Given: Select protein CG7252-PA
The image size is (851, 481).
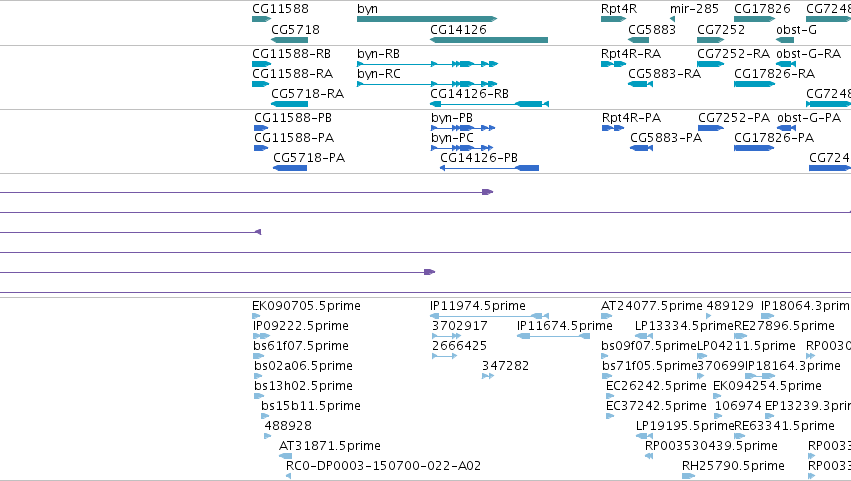Looking at the screenshot, I should click(734, 118).
